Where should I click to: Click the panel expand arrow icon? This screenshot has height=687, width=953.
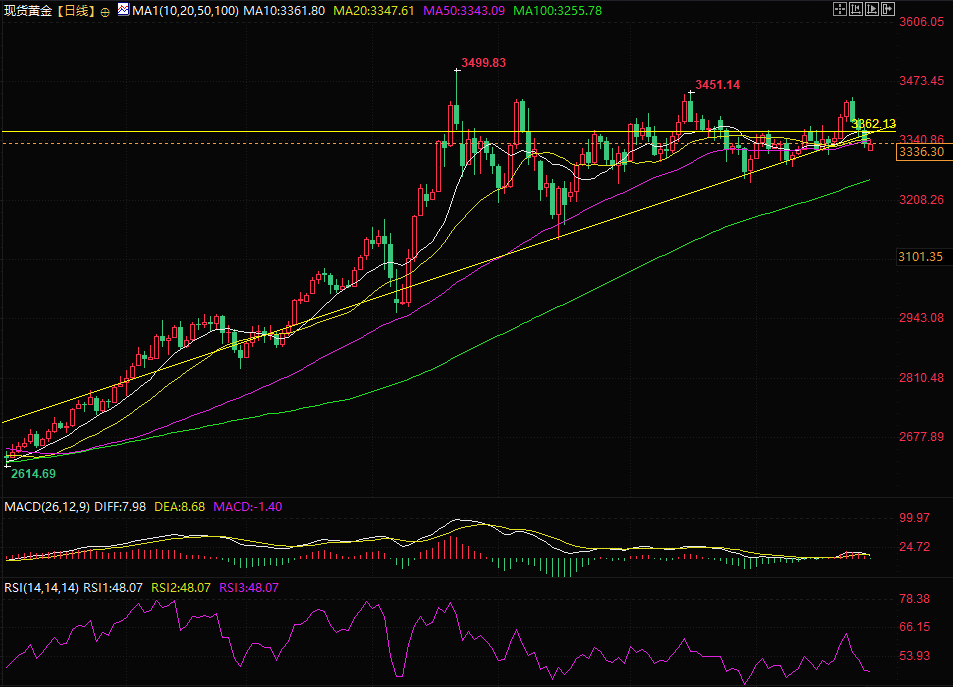(887, 9)
